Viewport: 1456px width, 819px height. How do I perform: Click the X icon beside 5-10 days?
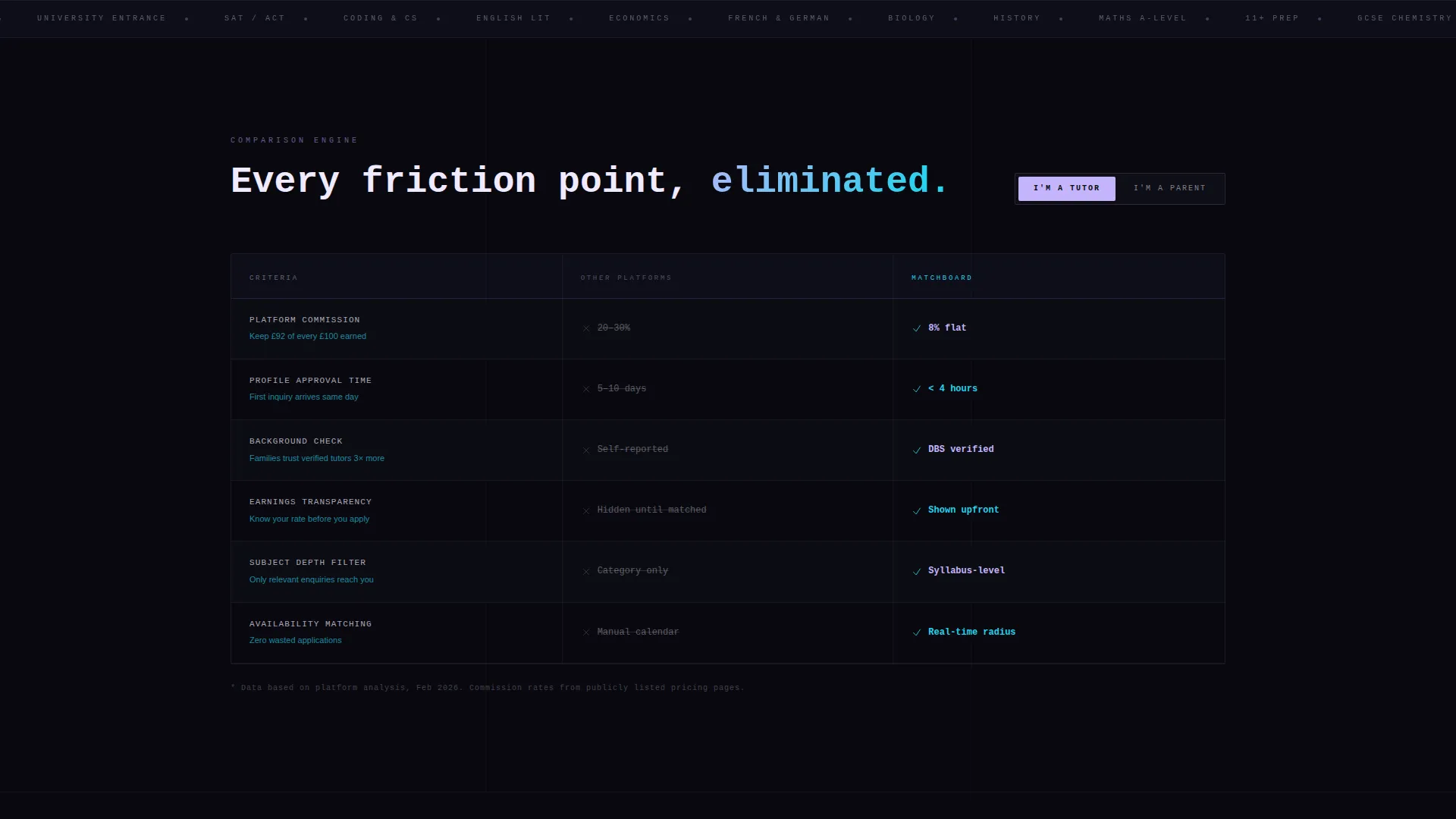[586, 389]
